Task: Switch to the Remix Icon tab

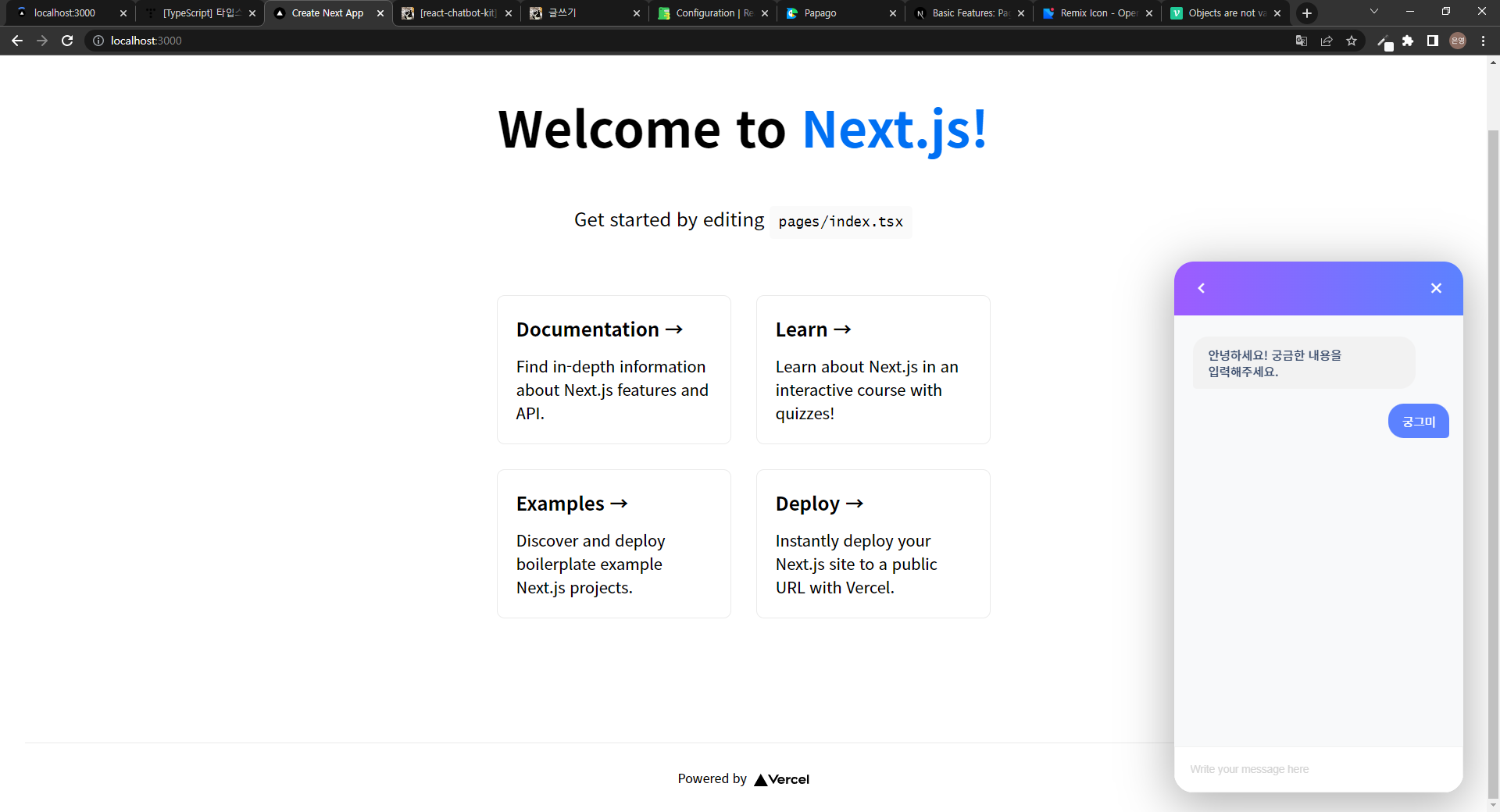Action: pos(1097,13)
